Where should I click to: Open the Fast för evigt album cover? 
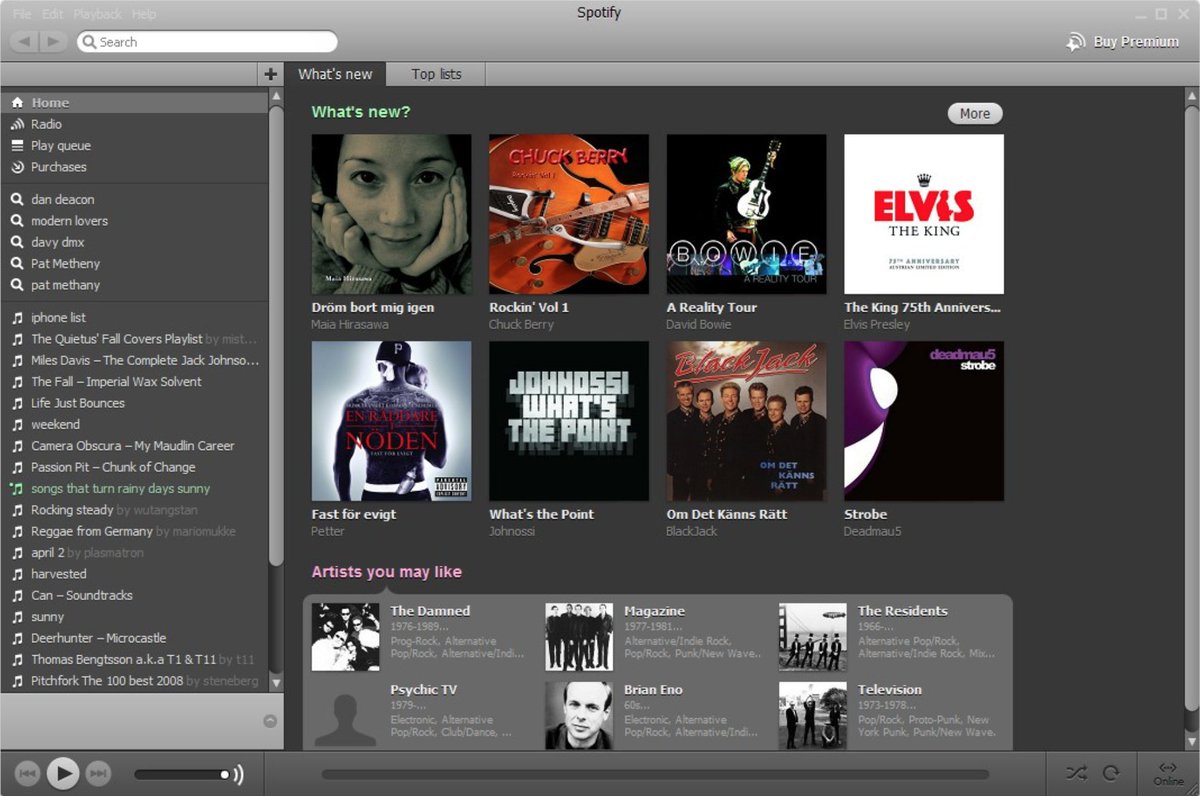tap(391, 421)
